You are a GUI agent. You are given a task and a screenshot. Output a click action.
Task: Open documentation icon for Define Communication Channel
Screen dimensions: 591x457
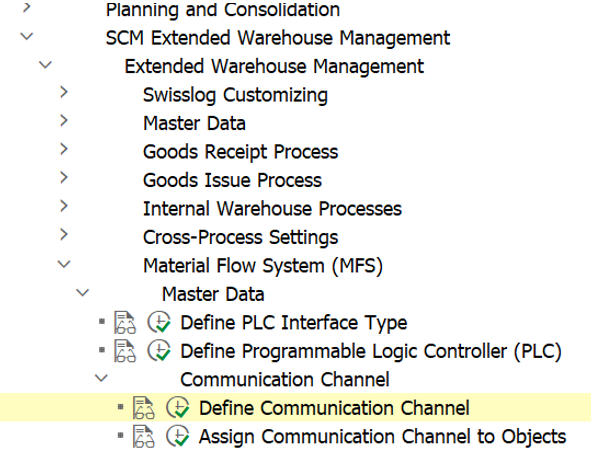[x=144, y=408]
